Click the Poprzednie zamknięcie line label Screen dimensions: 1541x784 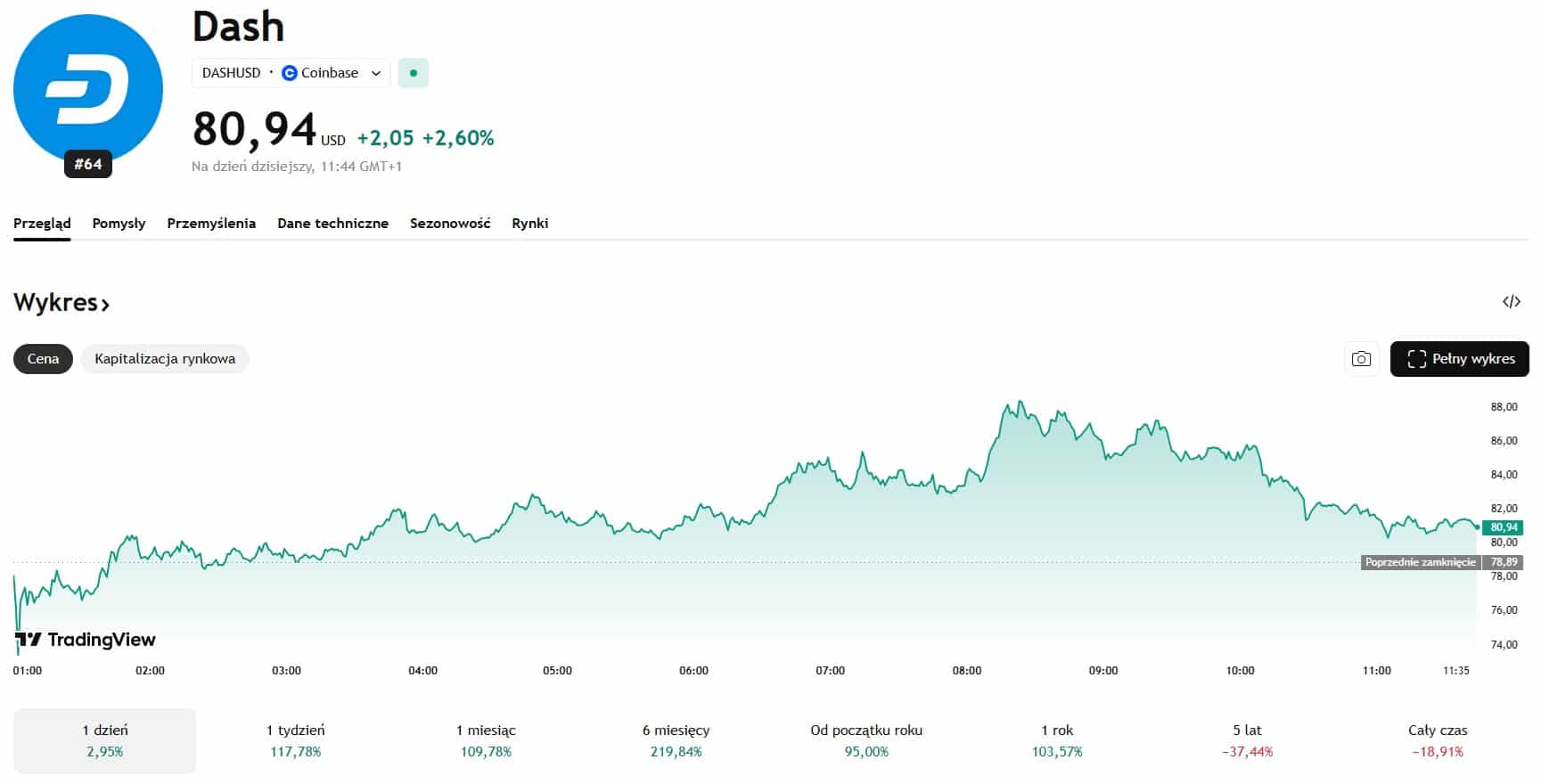coord(1420,562)
